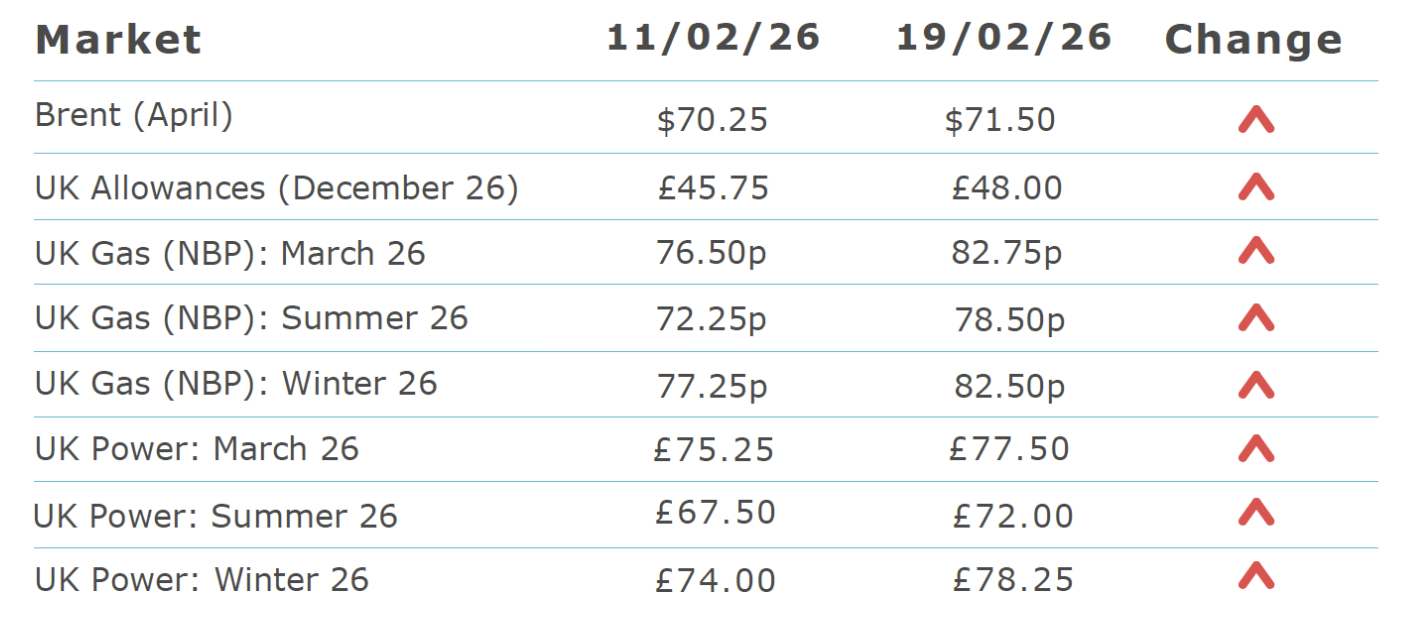Screen dimensions: 1420x630
Task: Click the Market column header
Action: tap(118, 40)
